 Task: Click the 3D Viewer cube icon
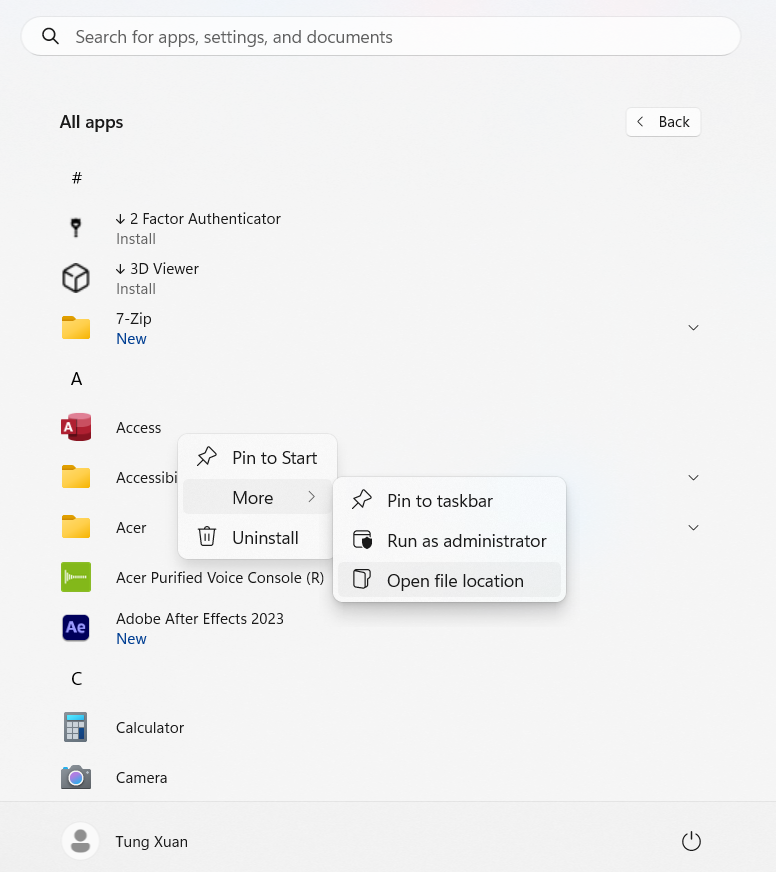[76, 278]
